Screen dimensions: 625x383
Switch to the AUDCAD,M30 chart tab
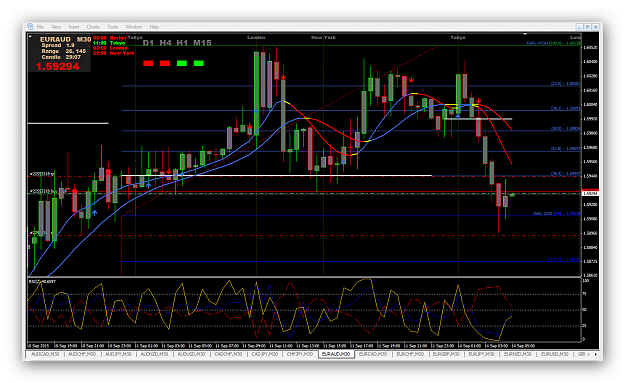click(x=45, y=354)
